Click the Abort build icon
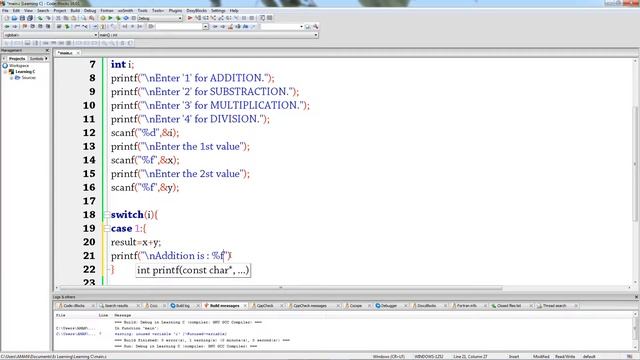 click(133, 18)
